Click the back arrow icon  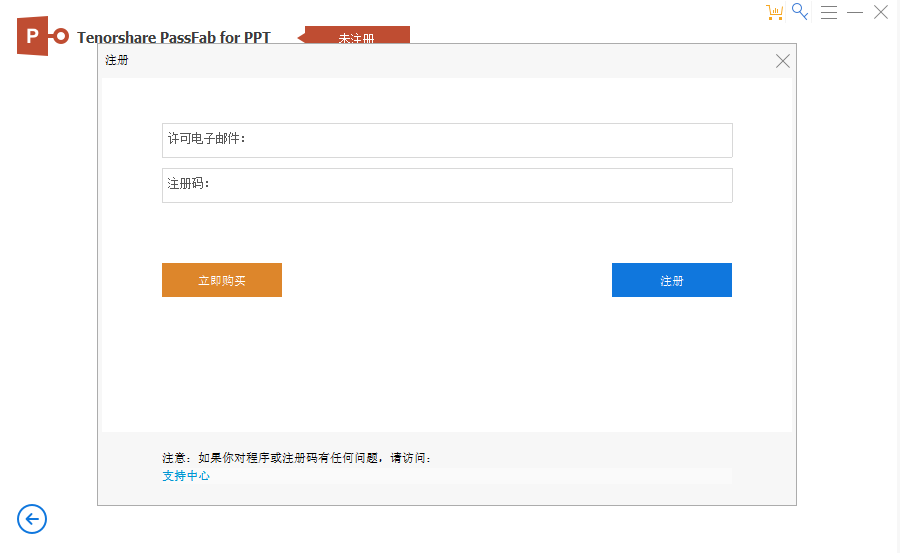[x=32, y=518]
